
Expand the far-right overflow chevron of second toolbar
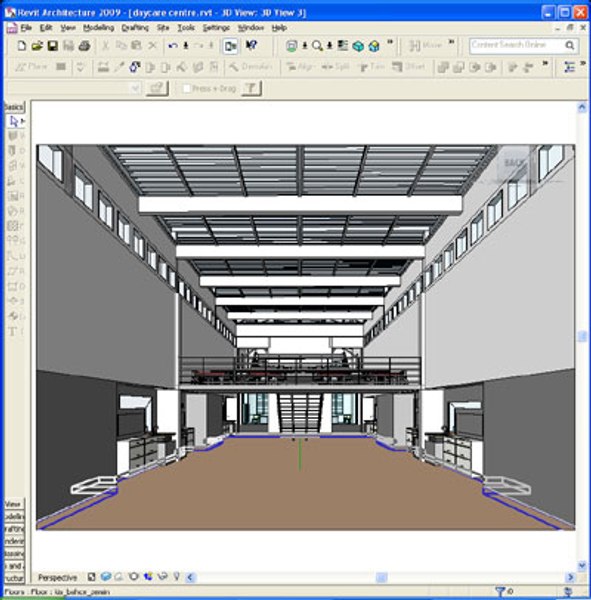583,64
